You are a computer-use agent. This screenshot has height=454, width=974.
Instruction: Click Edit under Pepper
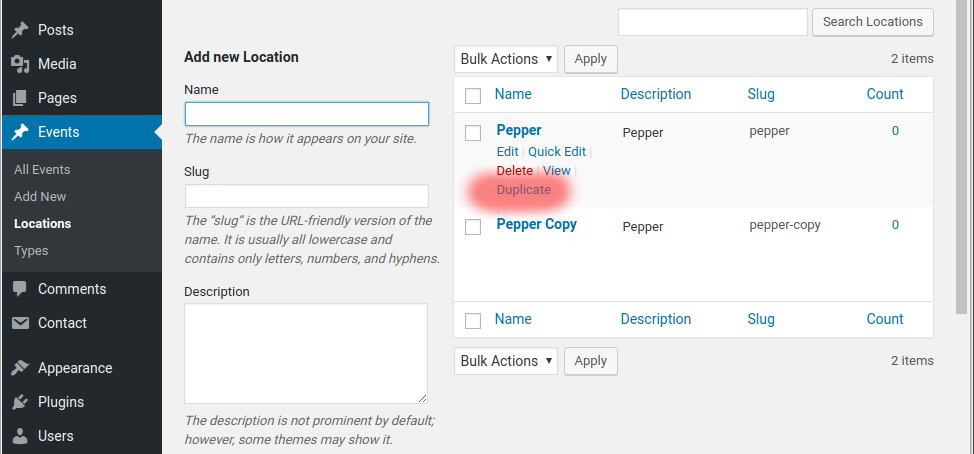[x=507, y=152]
